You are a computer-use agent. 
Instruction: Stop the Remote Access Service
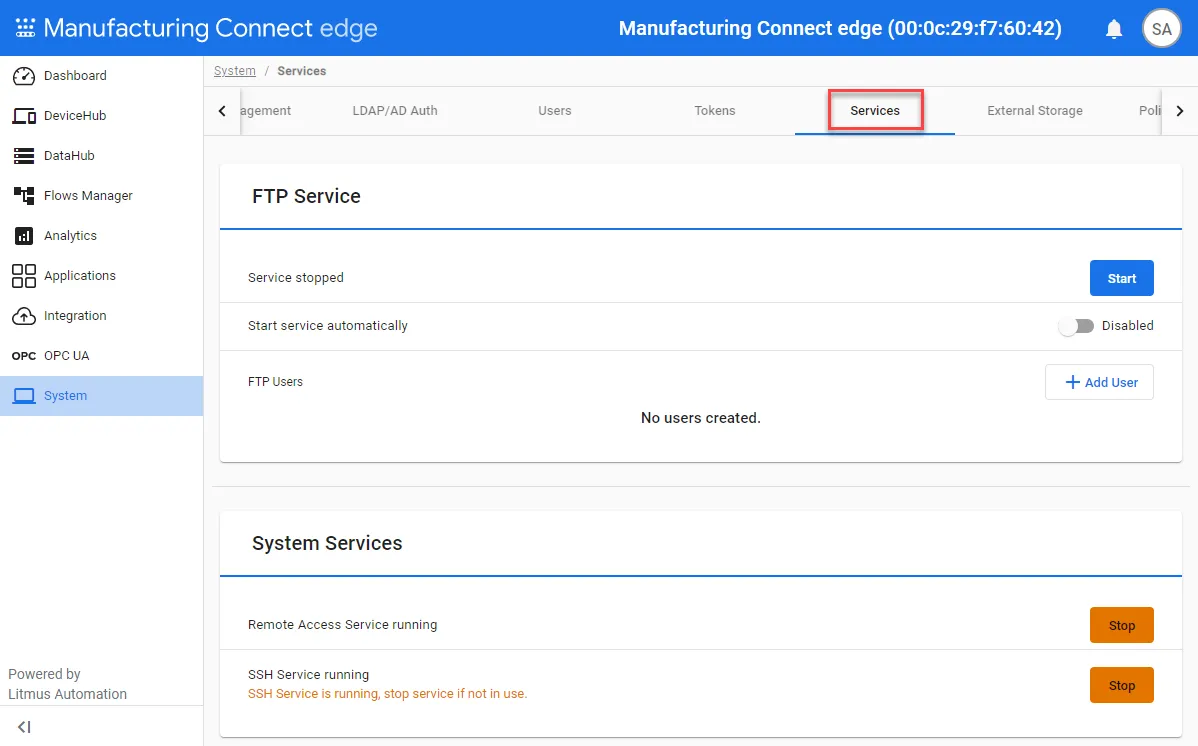point(1121,625)
